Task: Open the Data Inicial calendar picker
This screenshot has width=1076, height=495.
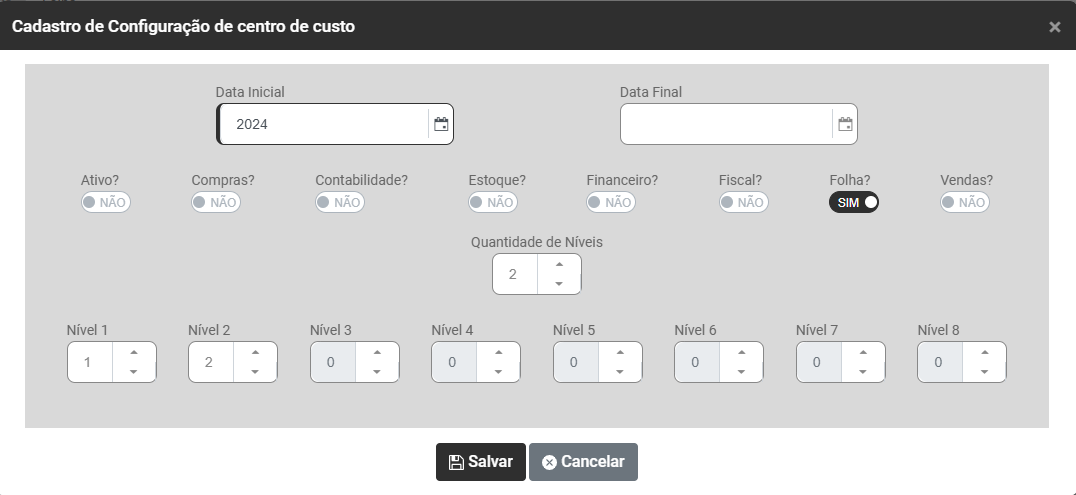Action: point(441,125)
